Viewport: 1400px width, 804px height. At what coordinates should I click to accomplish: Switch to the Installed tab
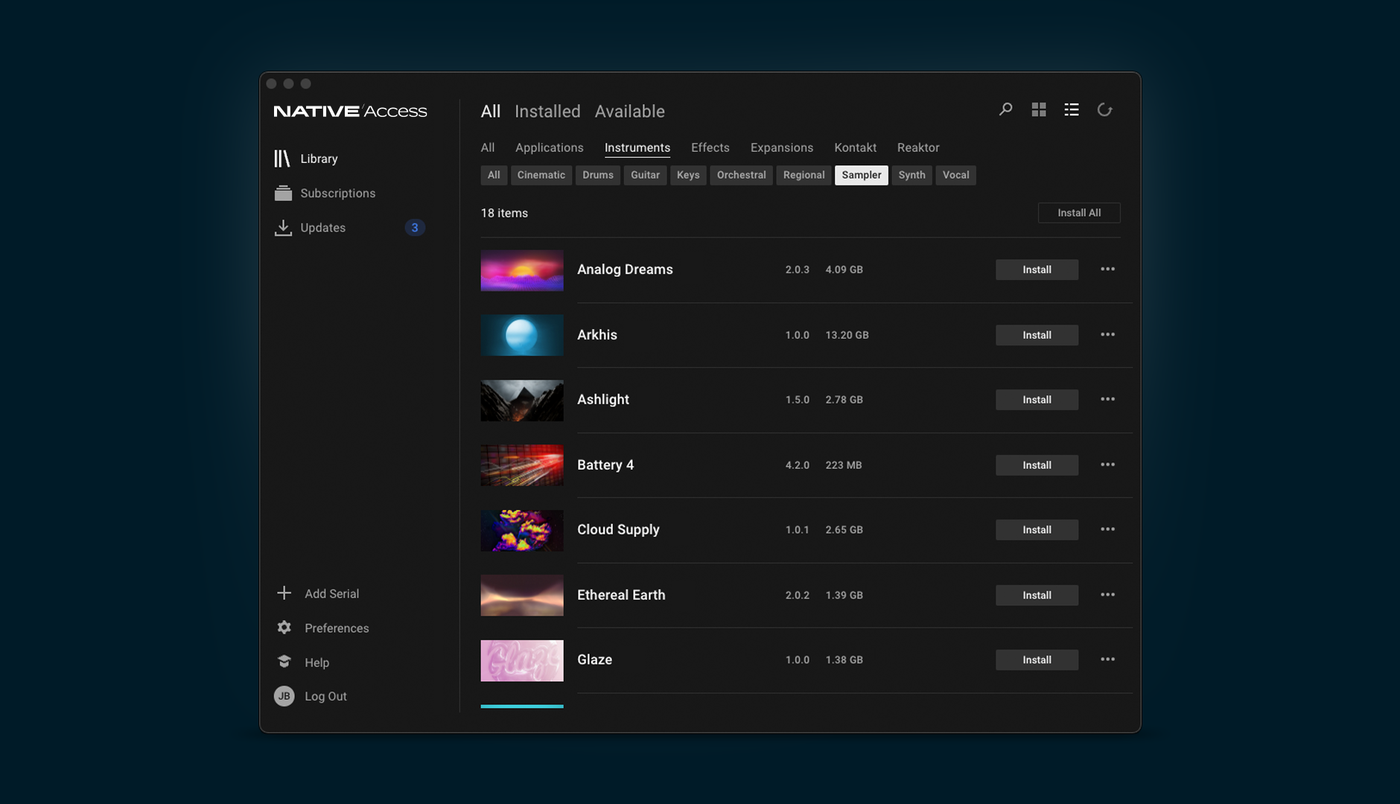[x=547, y=111]
